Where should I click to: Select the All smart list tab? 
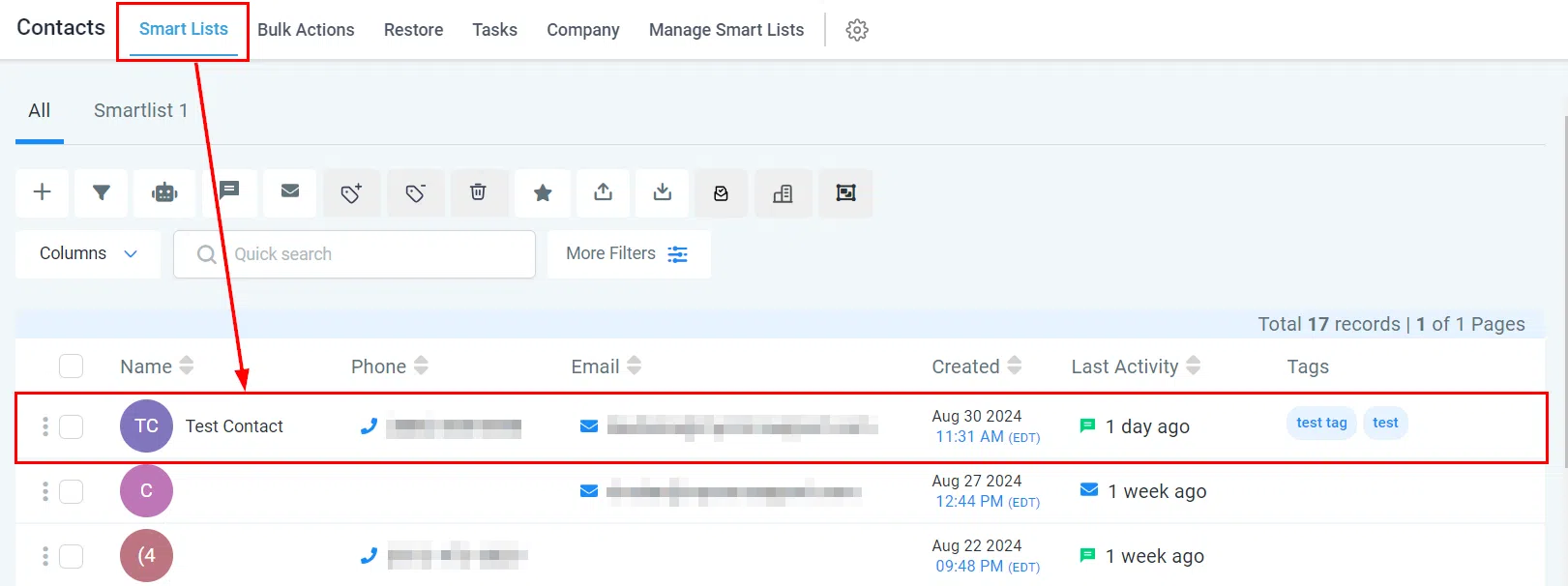(40, 110)
